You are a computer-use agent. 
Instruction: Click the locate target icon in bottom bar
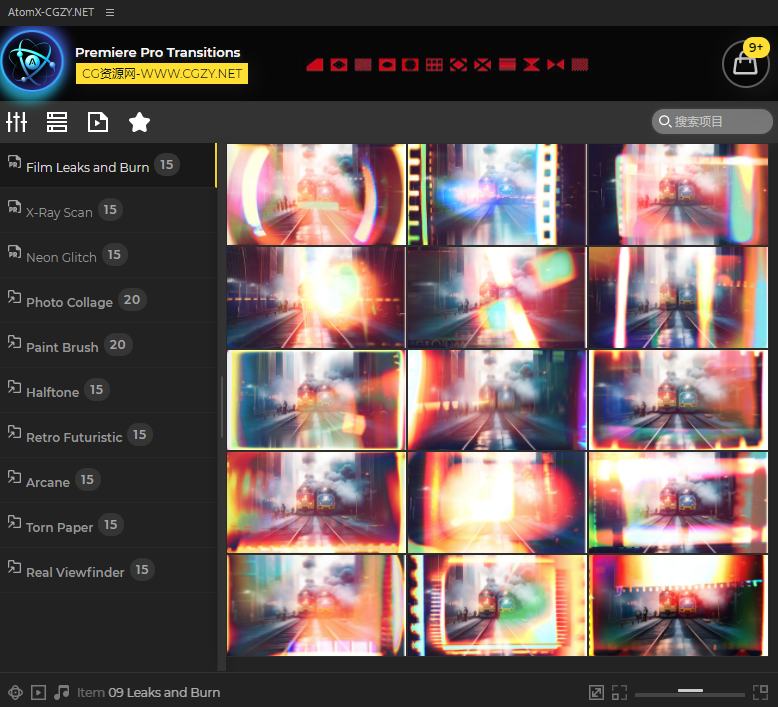(15, 692)
